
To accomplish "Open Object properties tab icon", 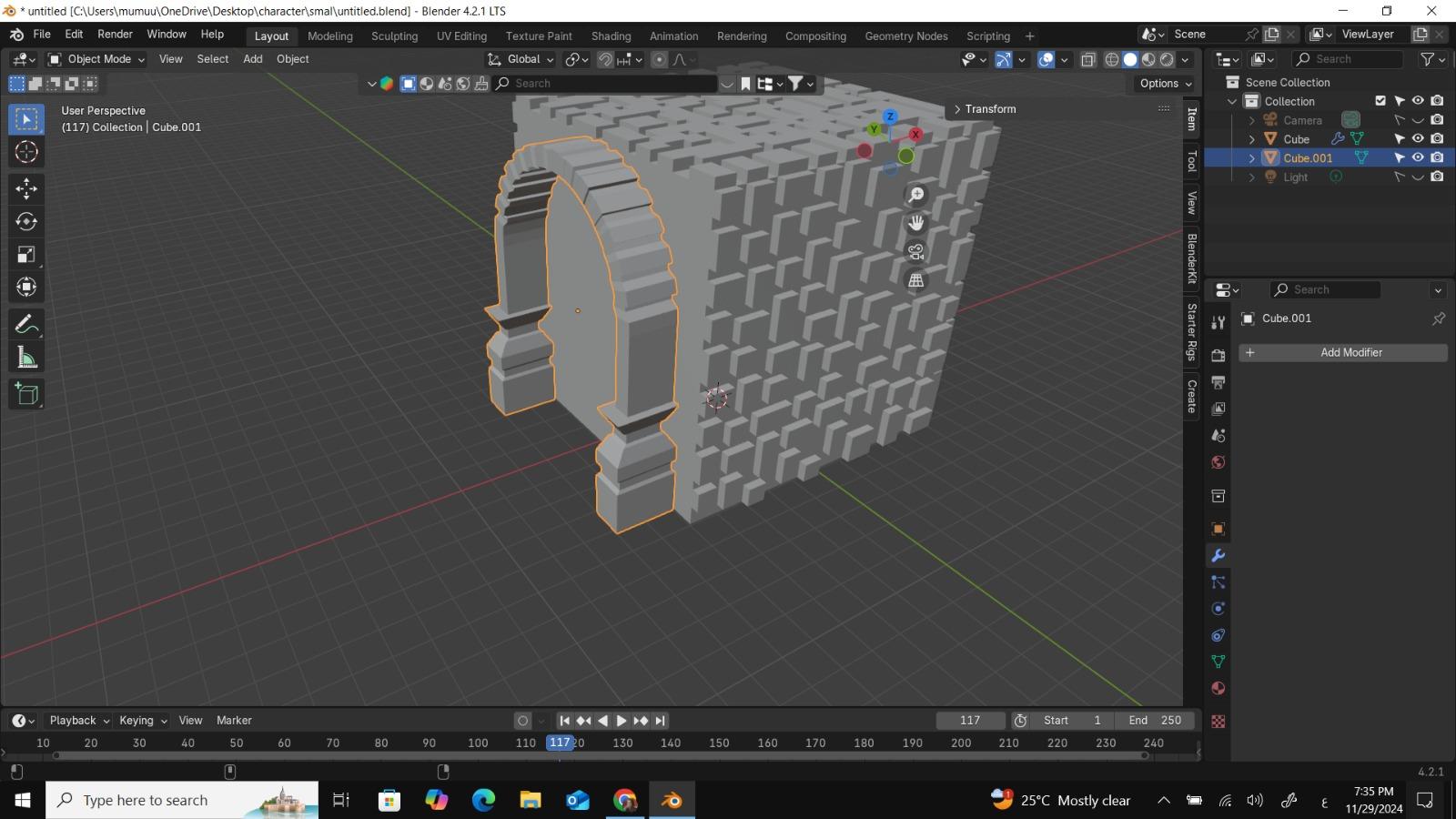I will 1218,529.
